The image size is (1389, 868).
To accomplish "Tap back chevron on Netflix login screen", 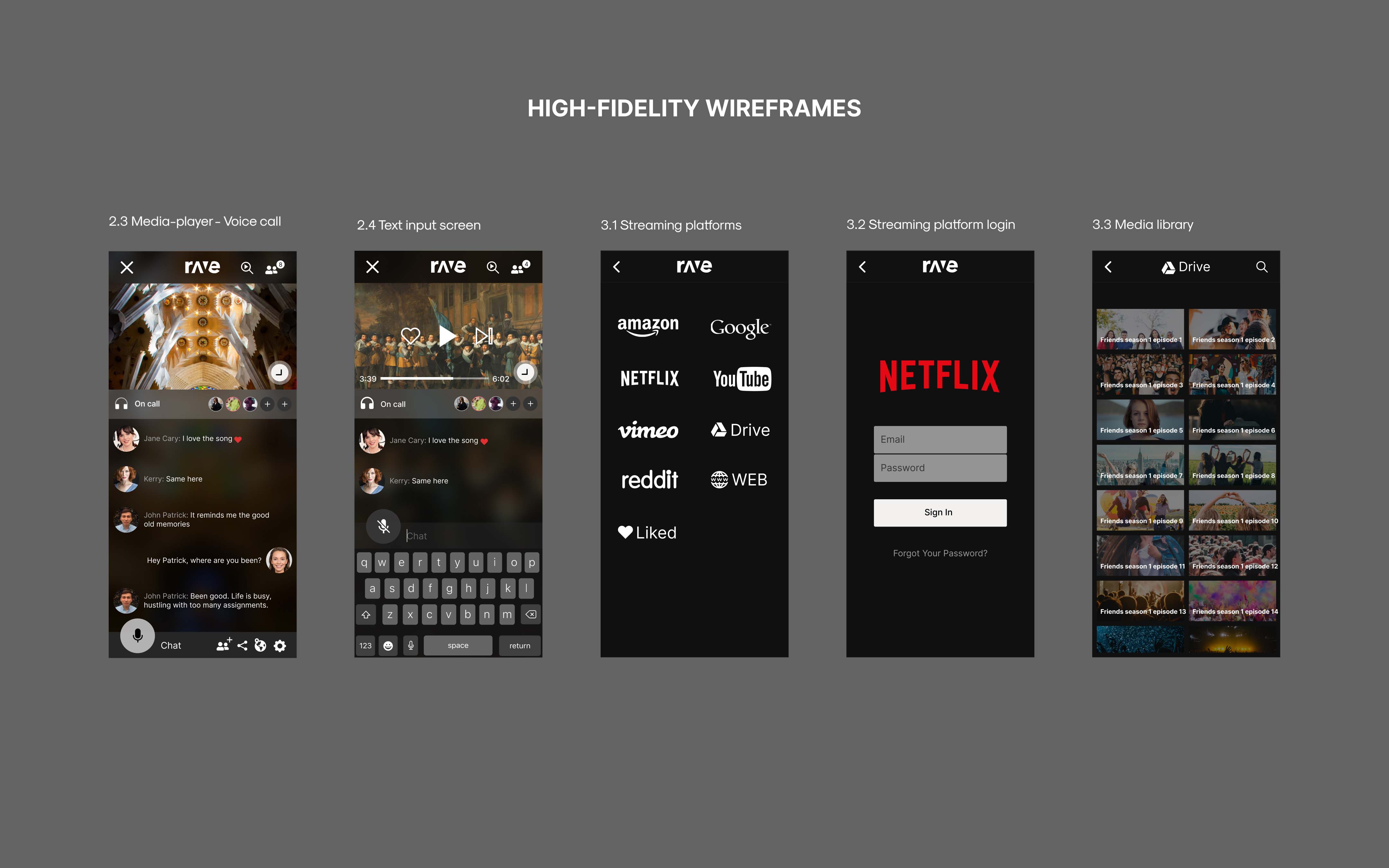I will (x=862, y=267).
